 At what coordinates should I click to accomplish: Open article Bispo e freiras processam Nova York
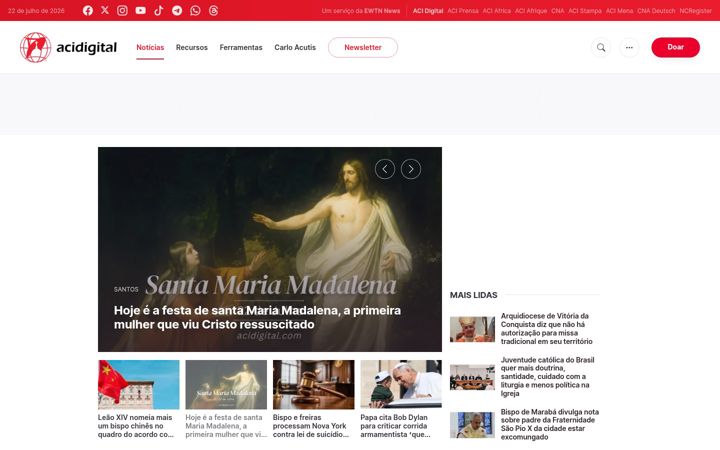pos(311,426)
